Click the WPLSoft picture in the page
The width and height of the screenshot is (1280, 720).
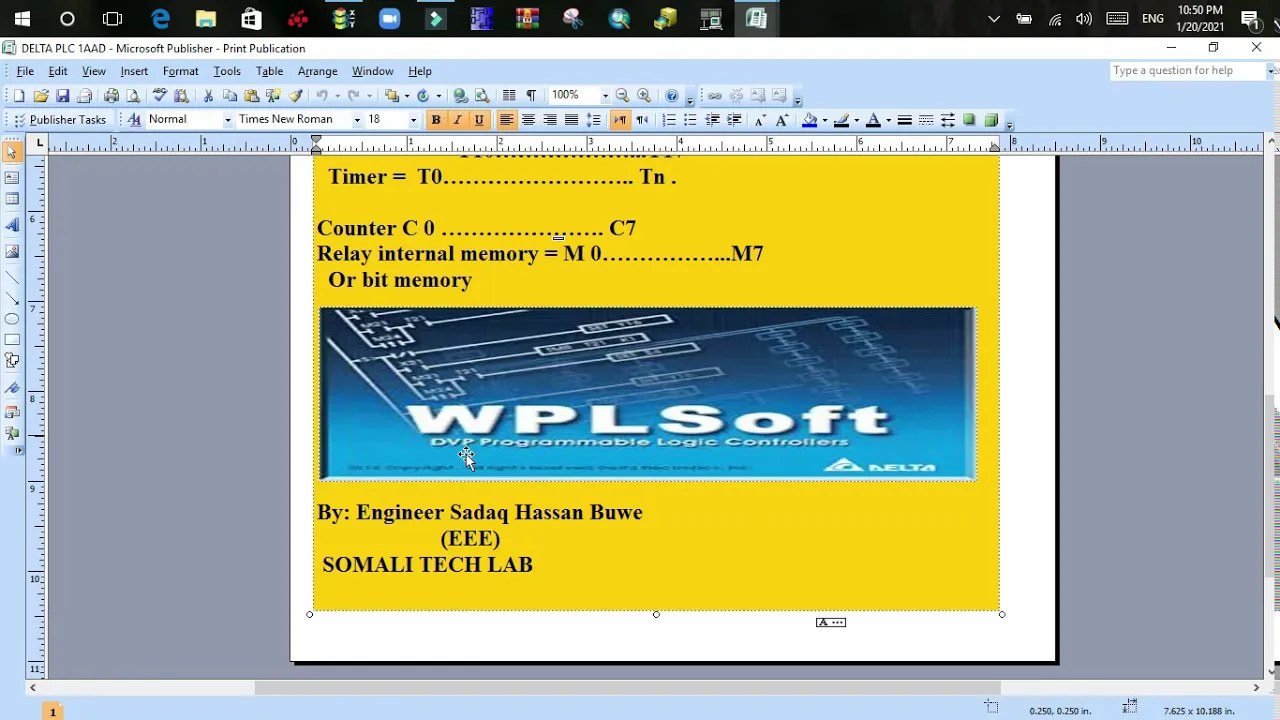click(x=647, y=393)
